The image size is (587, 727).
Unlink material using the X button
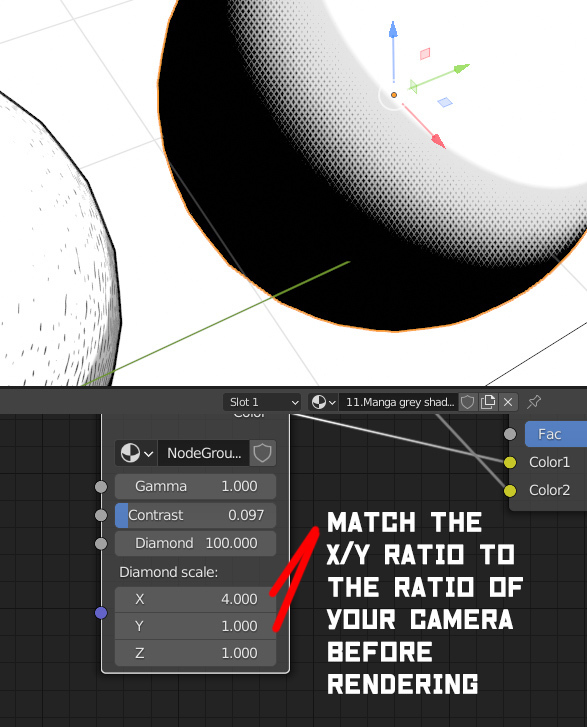coord(508,402)
